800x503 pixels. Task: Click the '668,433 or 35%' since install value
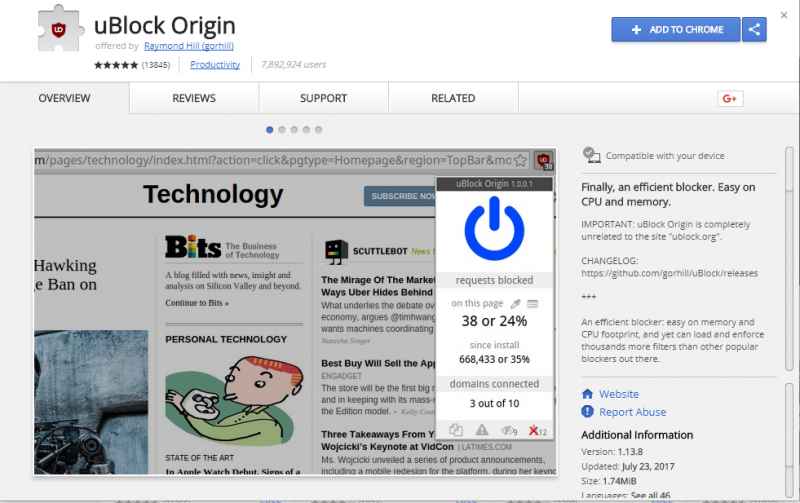pyautogui.click(x=494, y=360)
